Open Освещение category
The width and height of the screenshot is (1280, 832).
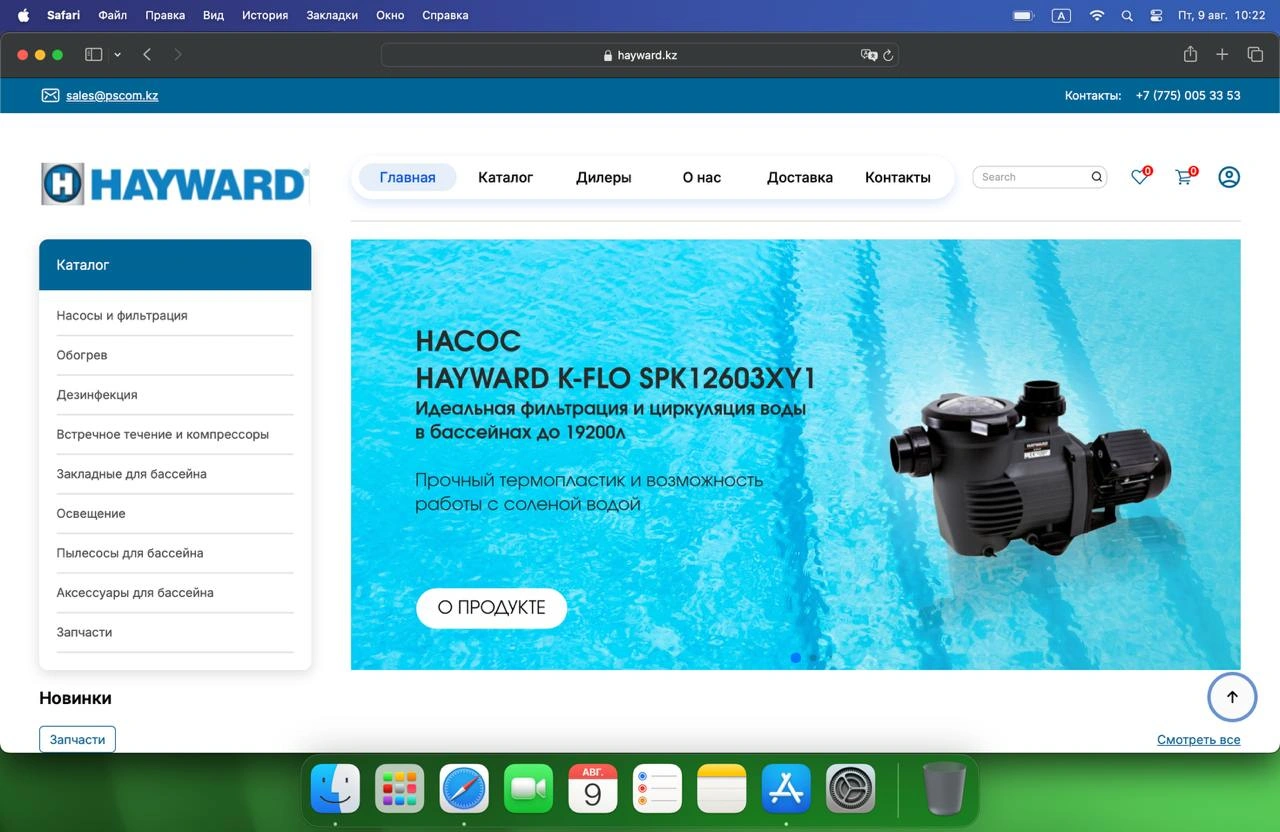pyautogui.click(x=91, y=513)
